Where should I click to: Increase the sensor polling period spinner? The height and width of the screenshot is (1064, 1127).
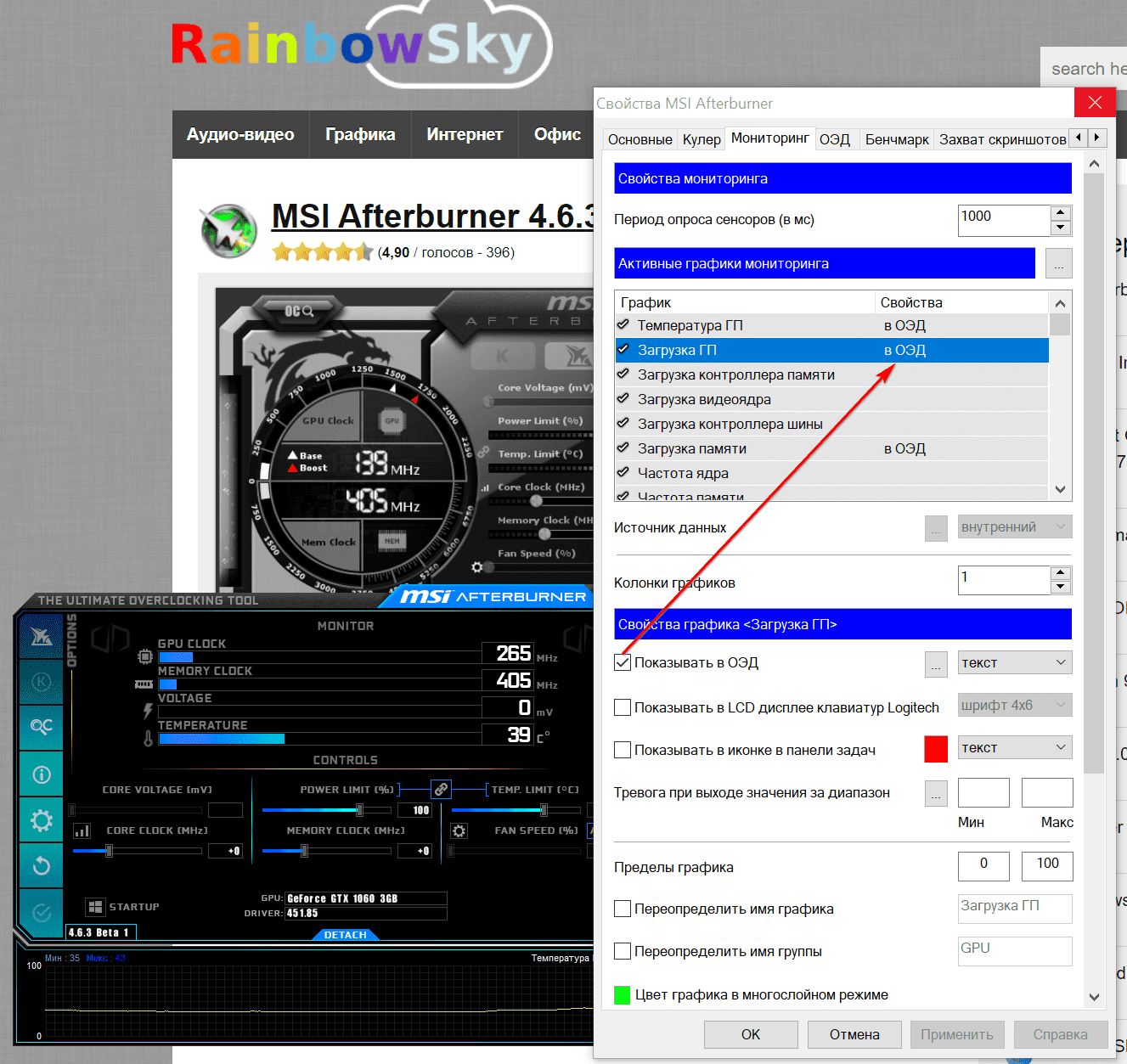[x=1059, y=212]
